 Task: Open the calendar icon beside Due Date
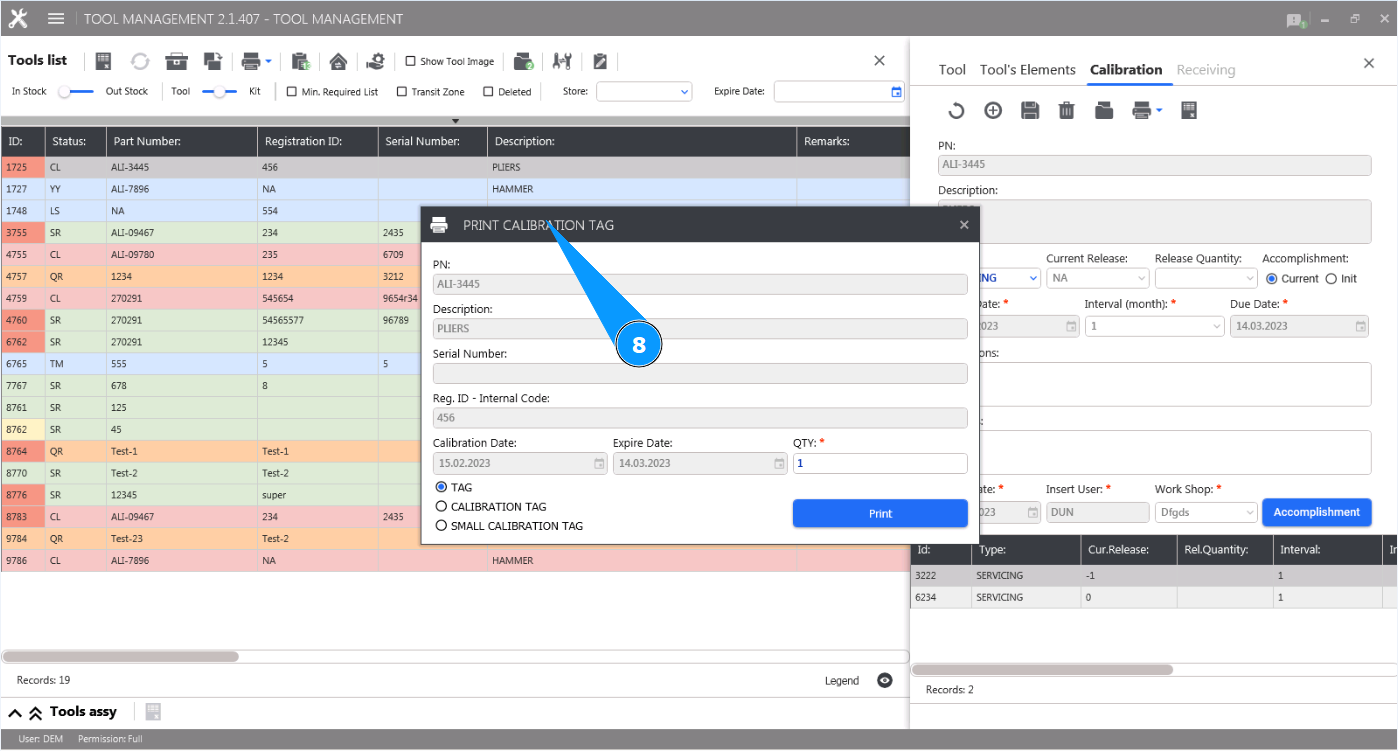pyautogui.click(x=1361, y=326)
